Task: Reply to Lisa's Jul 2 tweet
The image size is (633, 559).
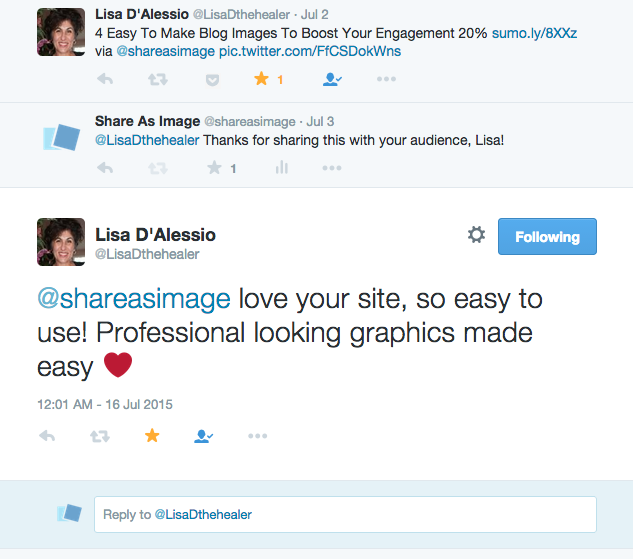Action: tap(105, 79)
